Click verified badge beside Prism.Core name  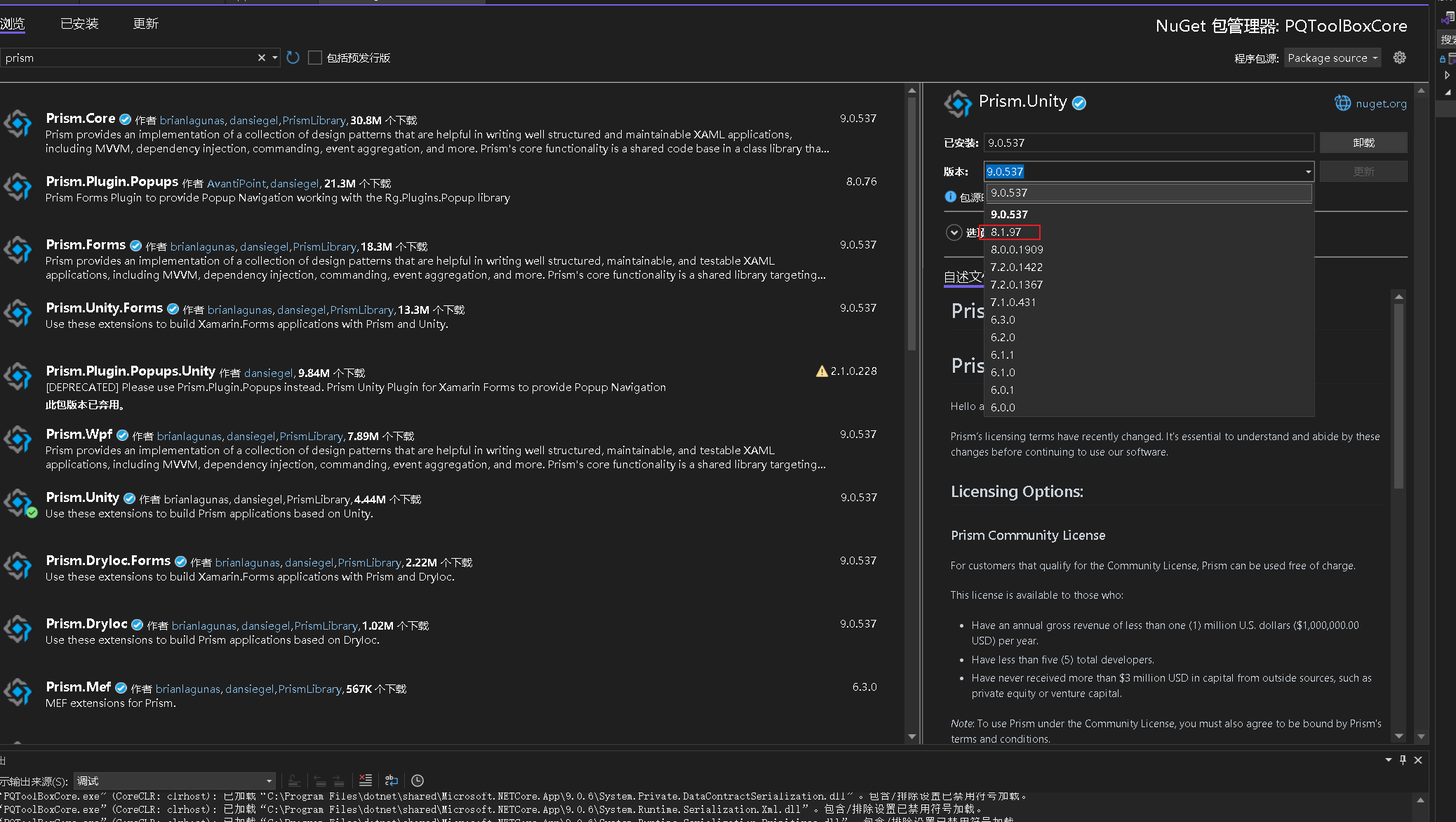point(126,119)
